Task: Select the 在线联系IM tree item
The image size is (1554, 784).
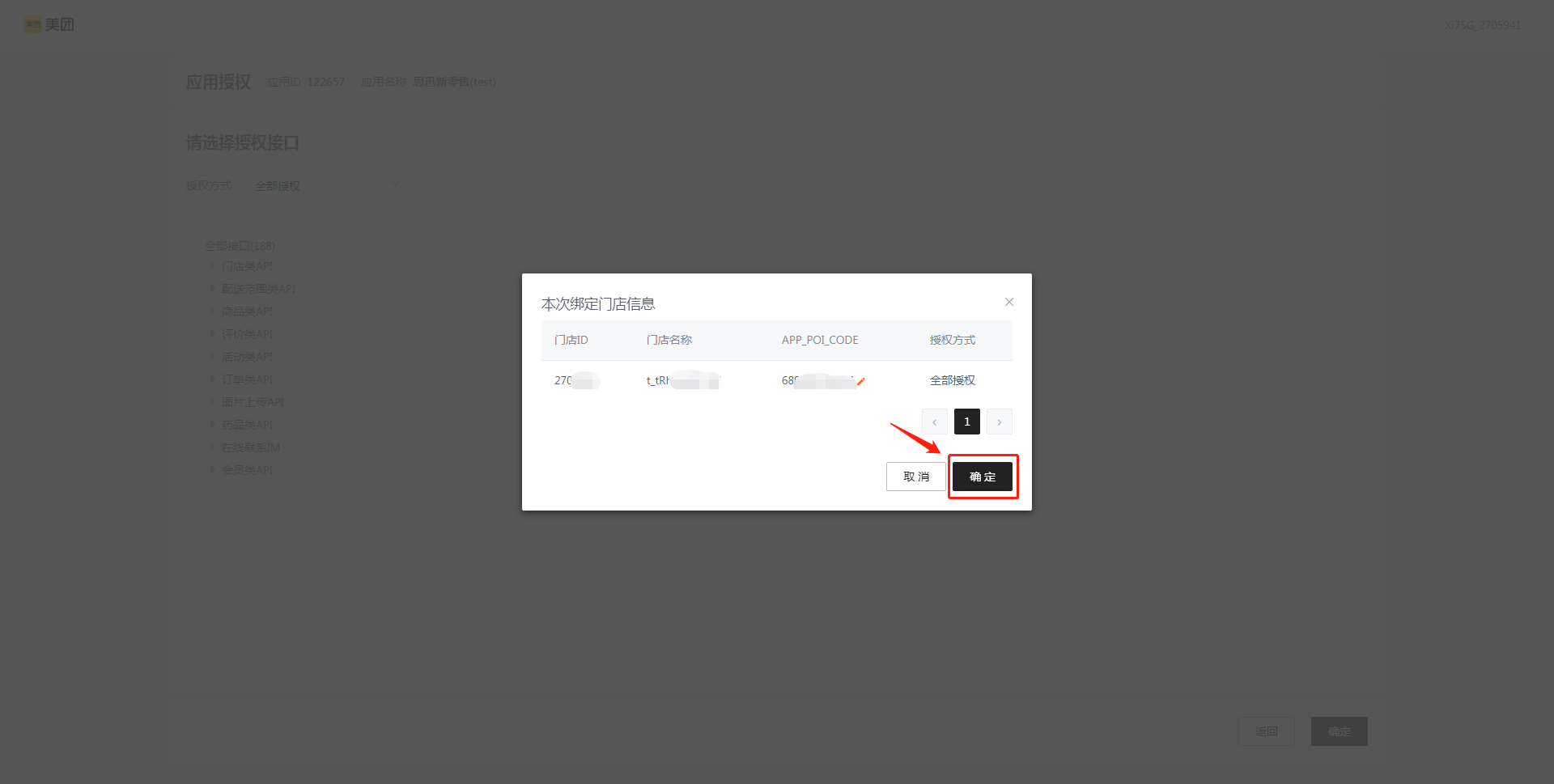Action: pos(251,447)
